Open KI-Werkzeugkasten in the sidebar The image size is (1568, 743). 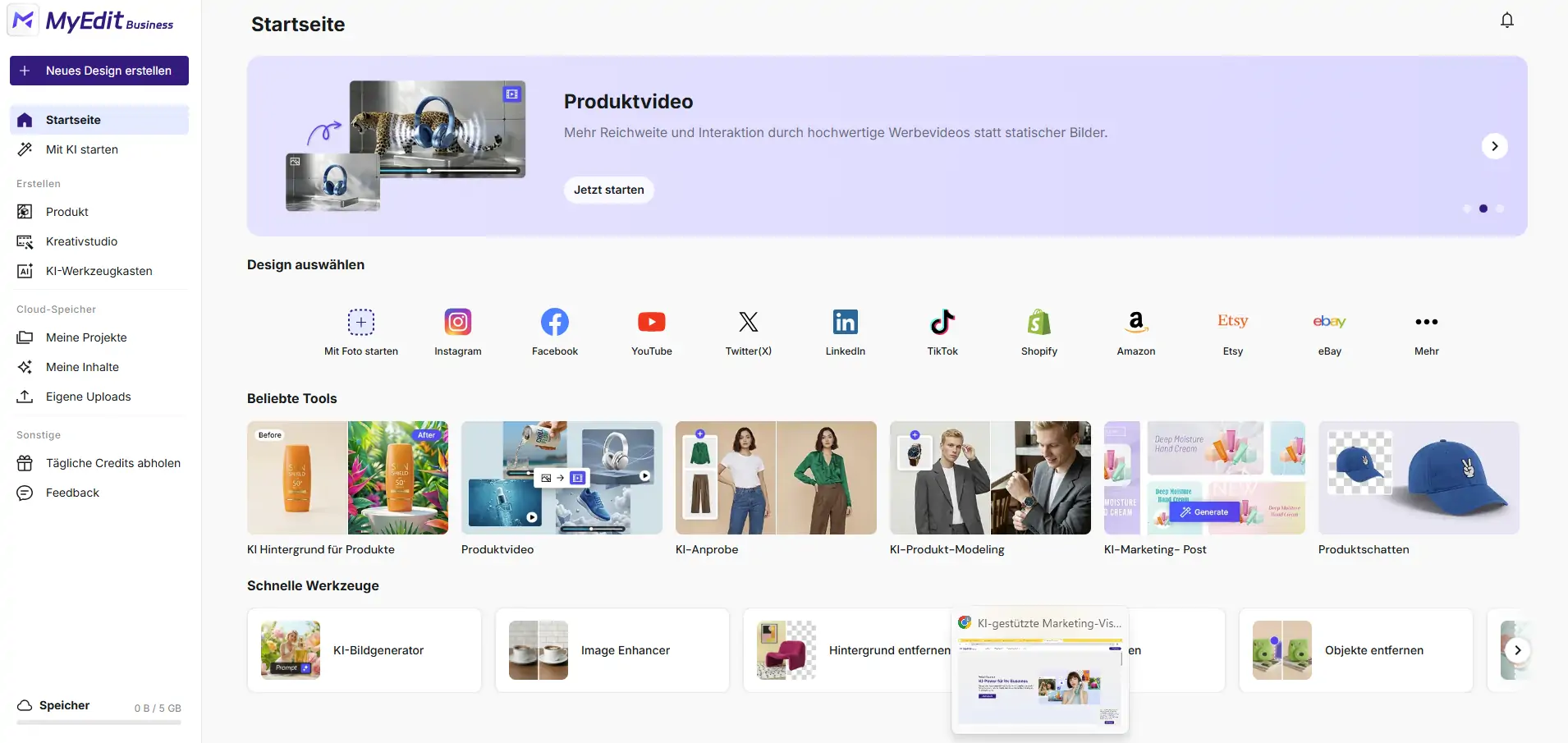coord(99,271)
